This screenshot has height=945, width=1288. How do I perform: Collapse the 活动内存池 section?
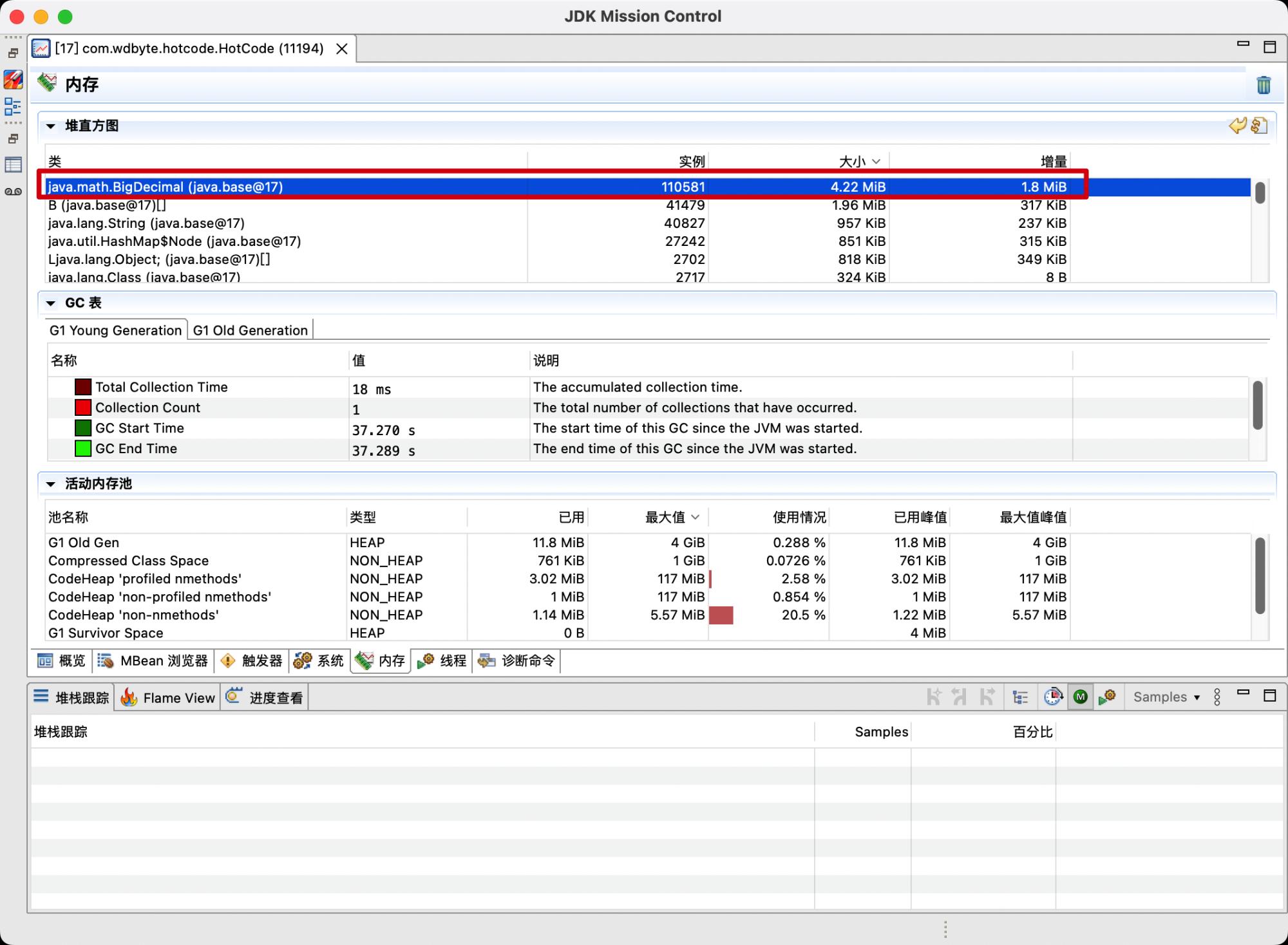(x=51, y=484)
